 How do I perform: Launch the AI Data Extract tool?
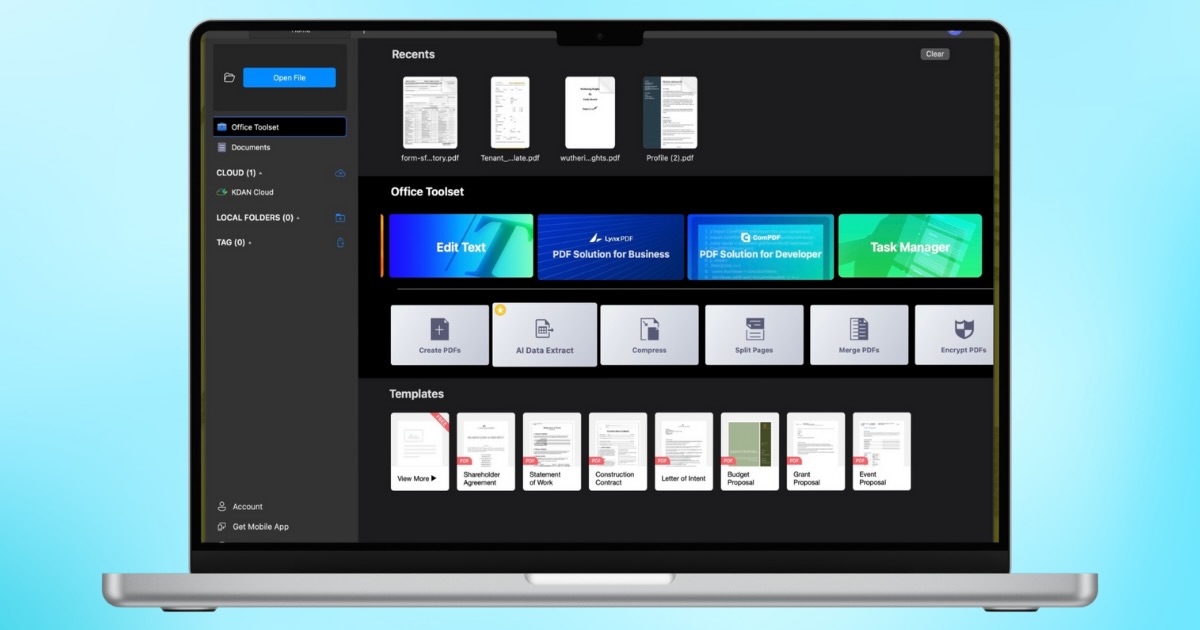pos(544,335)
